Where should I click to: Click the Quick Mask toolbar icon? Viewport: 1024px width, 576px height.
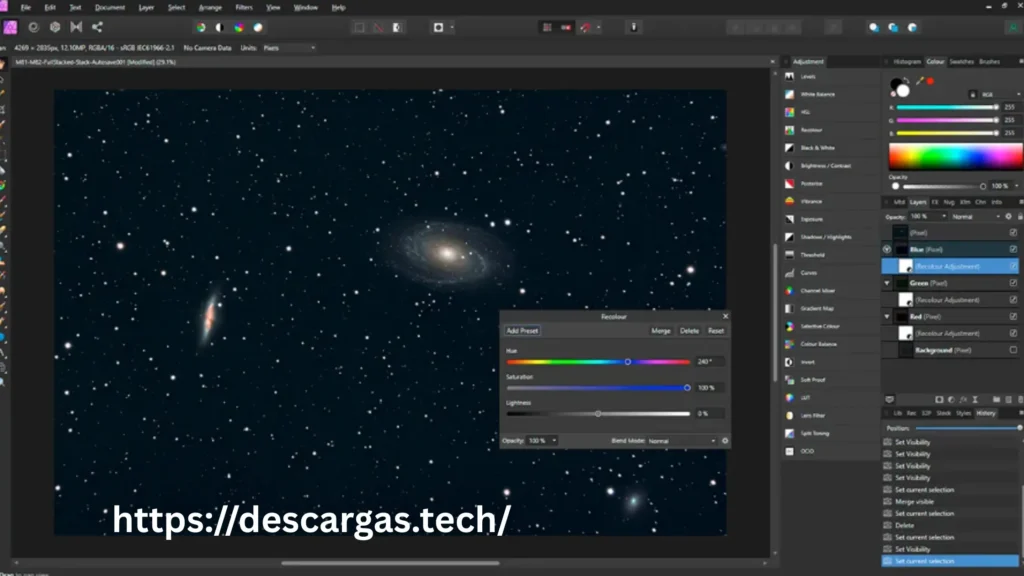[438, 27]
